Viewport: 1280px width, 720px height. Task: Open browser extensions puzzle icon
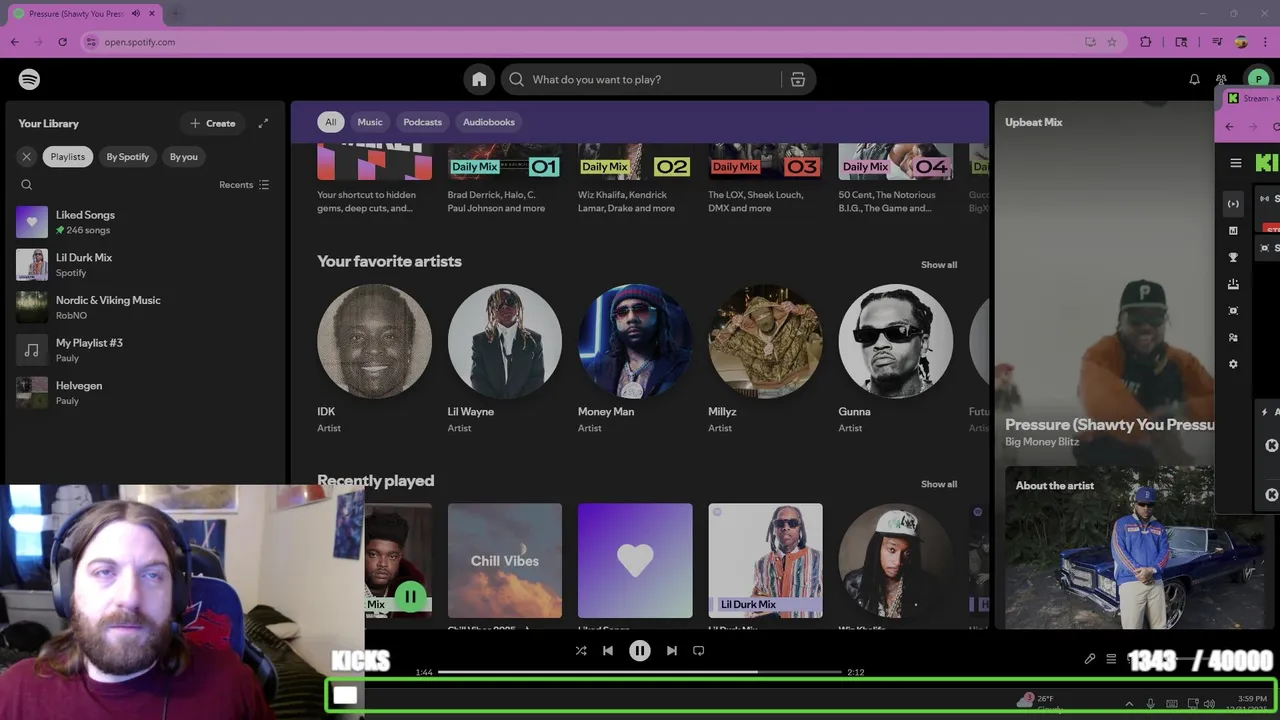coord(1146,42)
